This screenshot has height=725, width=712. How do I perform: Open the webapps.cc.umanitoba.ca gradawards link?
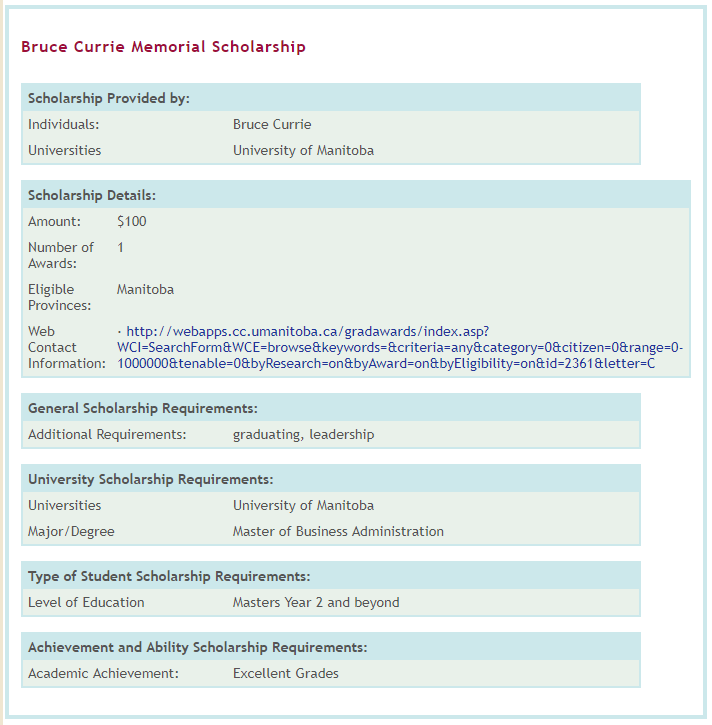(x=400, y=347)
